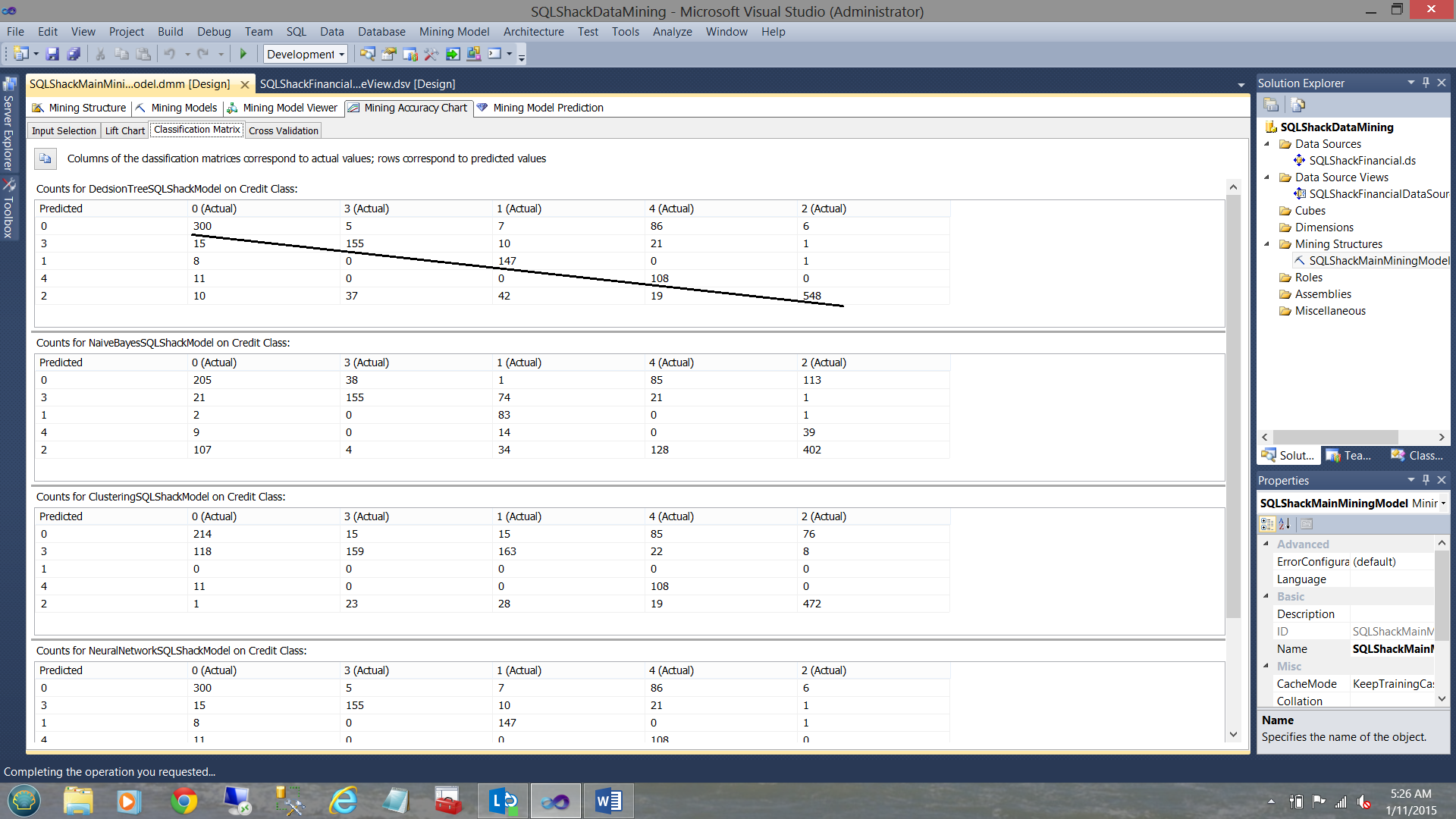1456x819 pixels.
Task: Open the Mining Model menu
Action: click(x=453, y=32)
